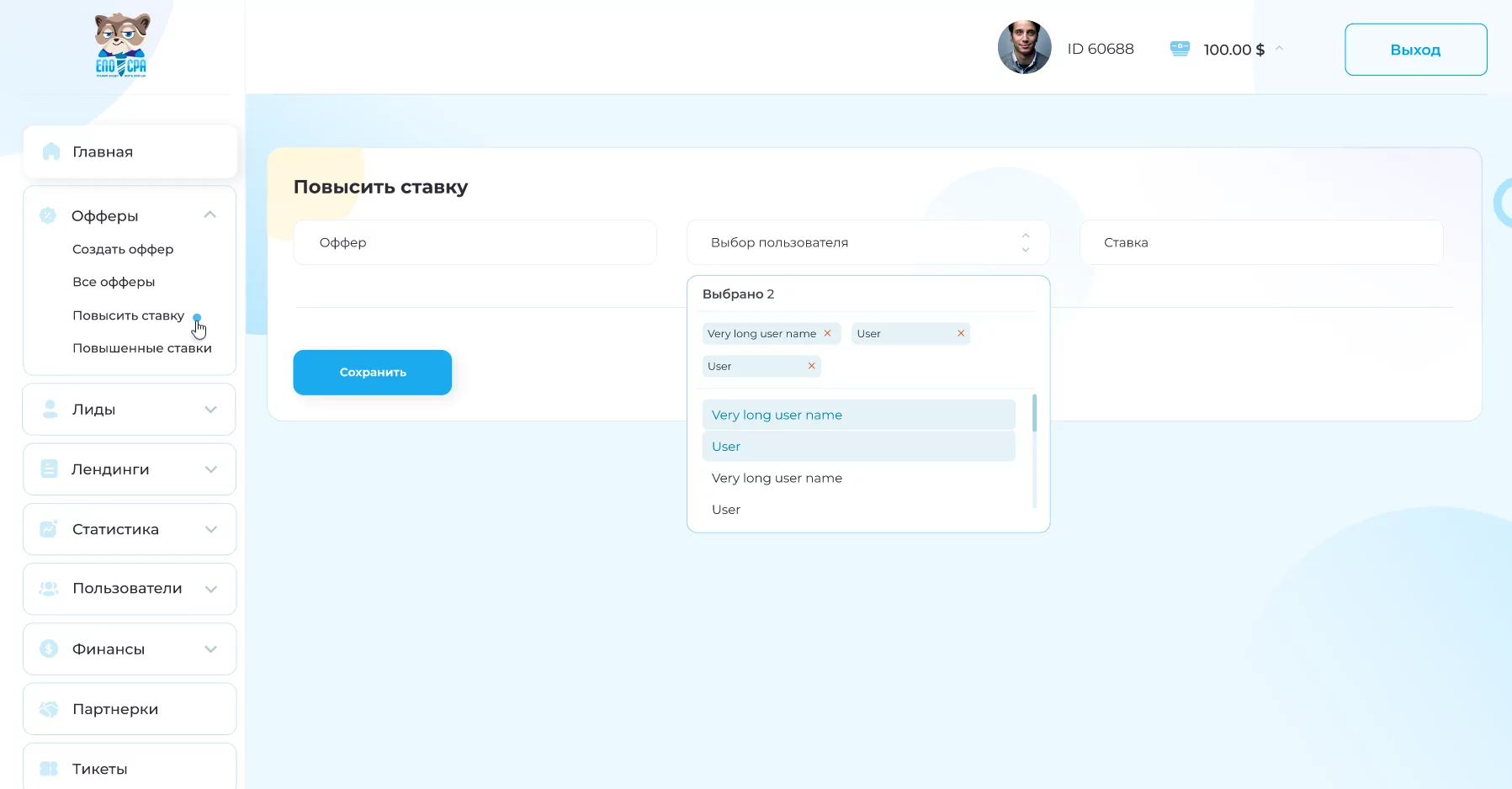Click the Выход logout button

click(1415, 50)
